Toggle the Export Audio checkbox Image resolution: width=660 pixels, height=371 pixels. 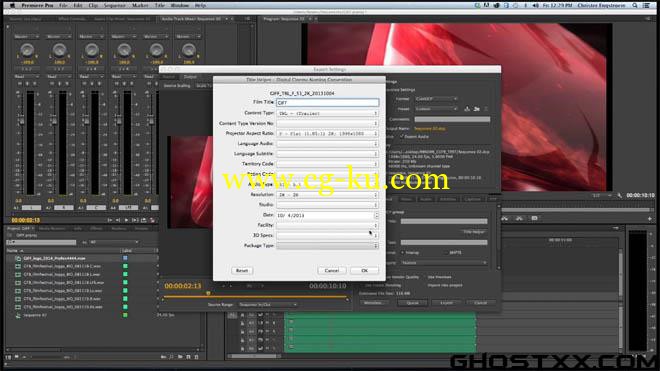click(x=401, y=136)
